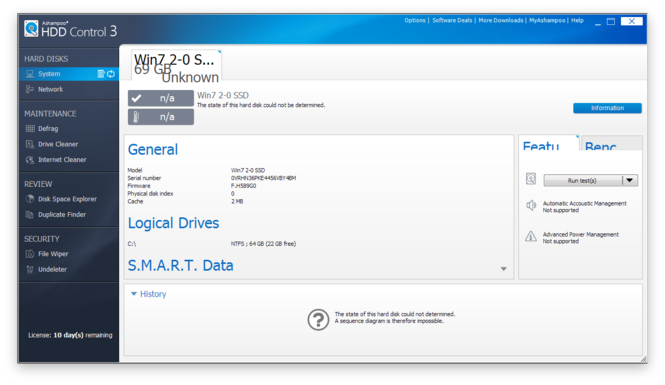Open More Downloads menu link

pos(501,20)
